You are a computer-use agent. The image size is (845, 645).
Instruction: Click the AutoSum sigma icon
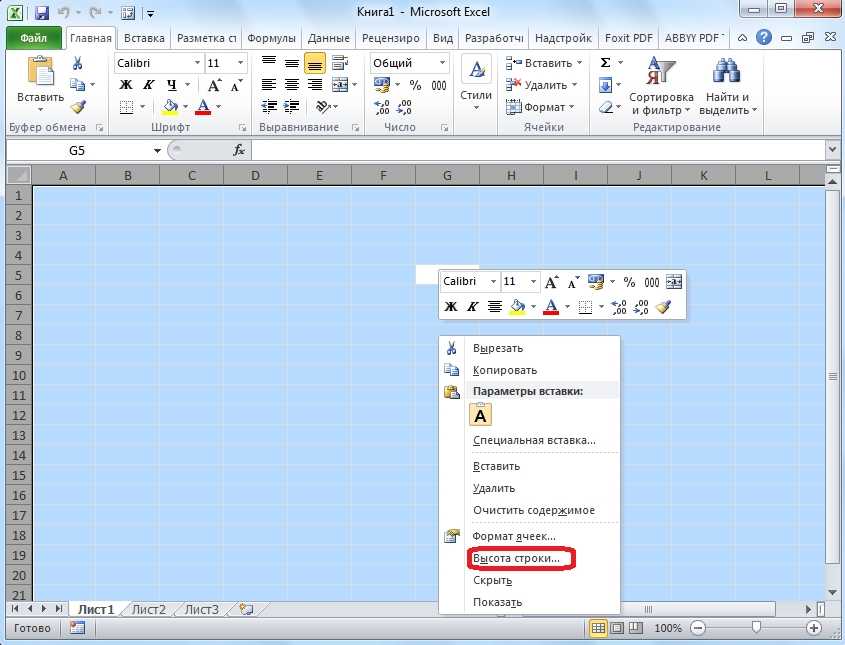(605, 63)
